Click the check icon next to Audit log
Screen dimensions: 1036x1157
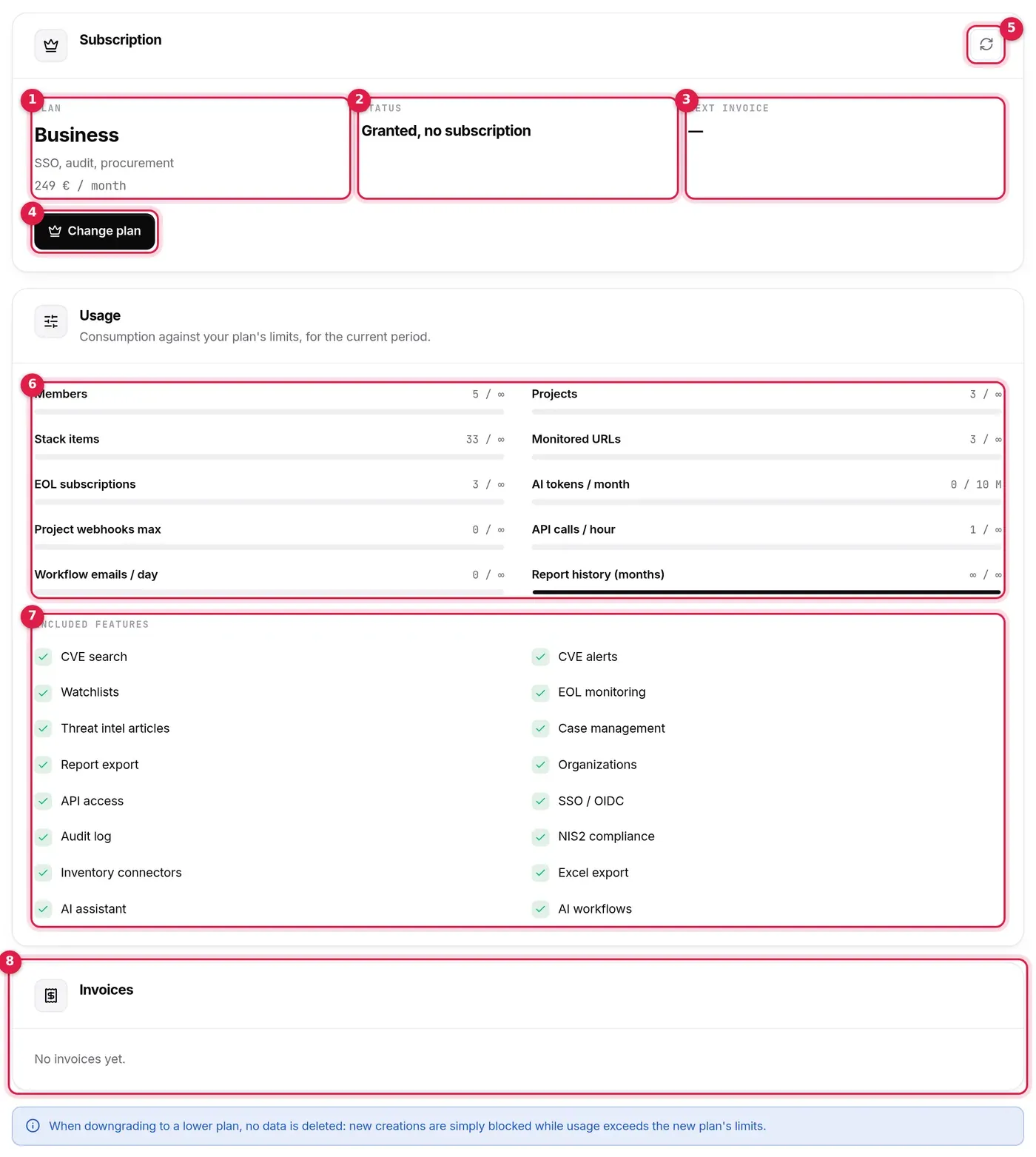point(44,836)
